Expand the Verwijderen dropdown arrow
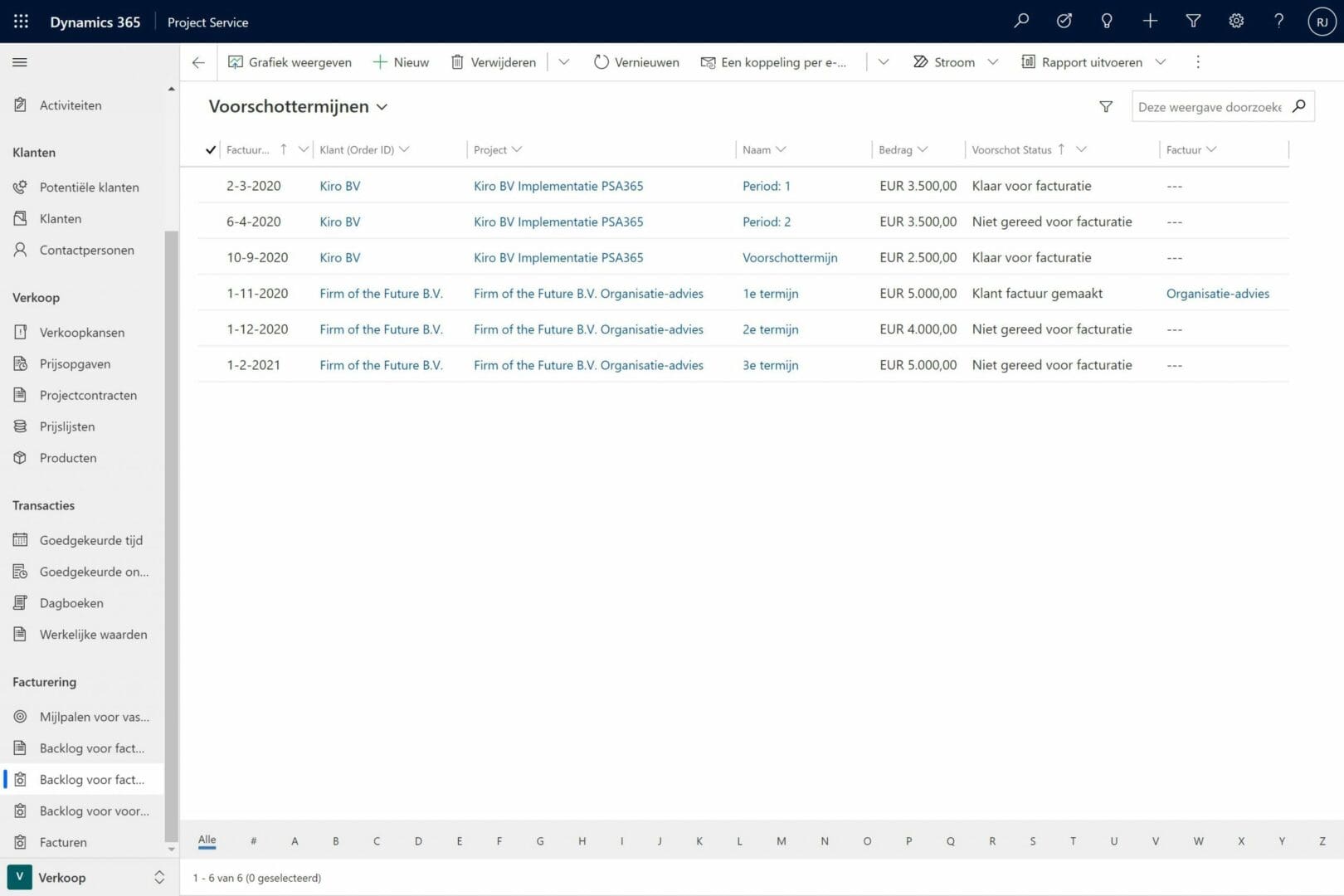 click(564, 62)
